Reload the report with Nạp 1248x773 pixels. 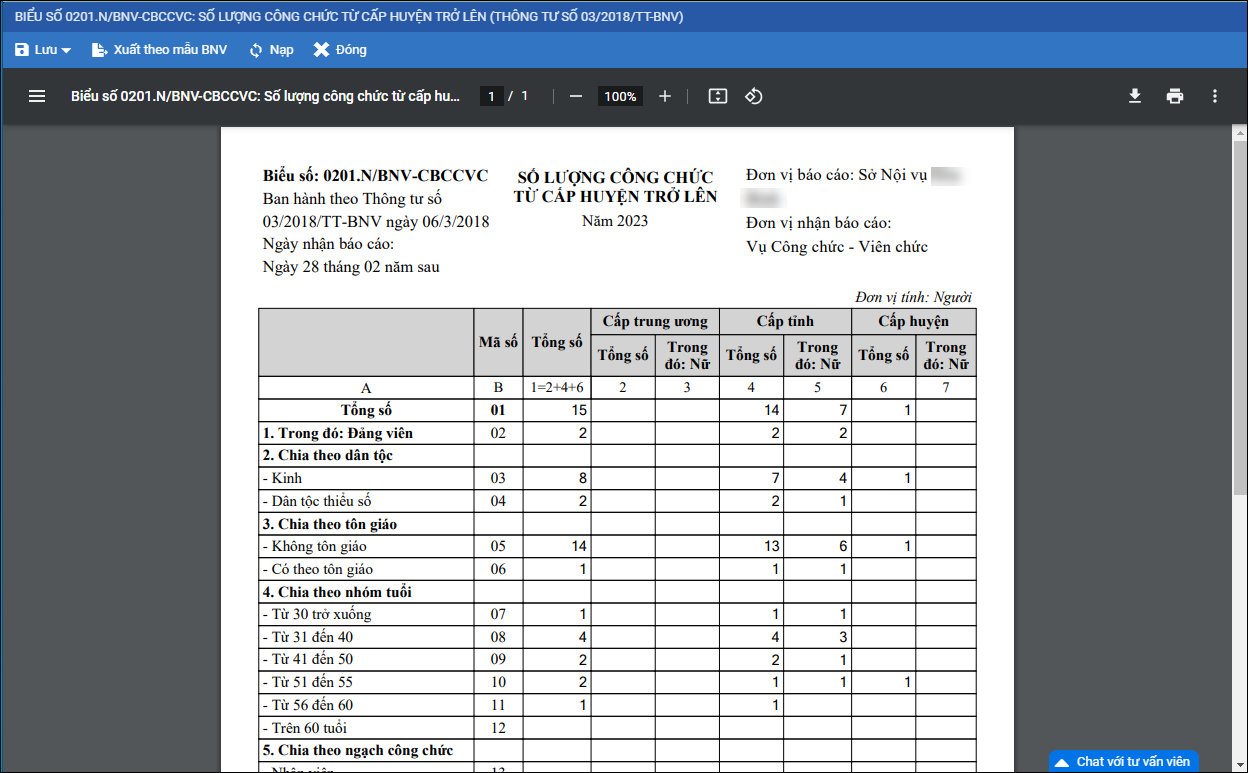coord(271,50)
